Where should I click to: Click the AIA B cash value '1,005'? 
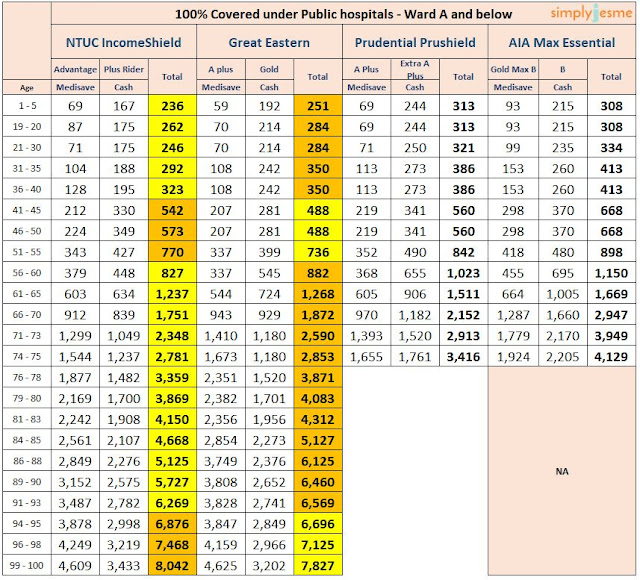coord(563,294)
